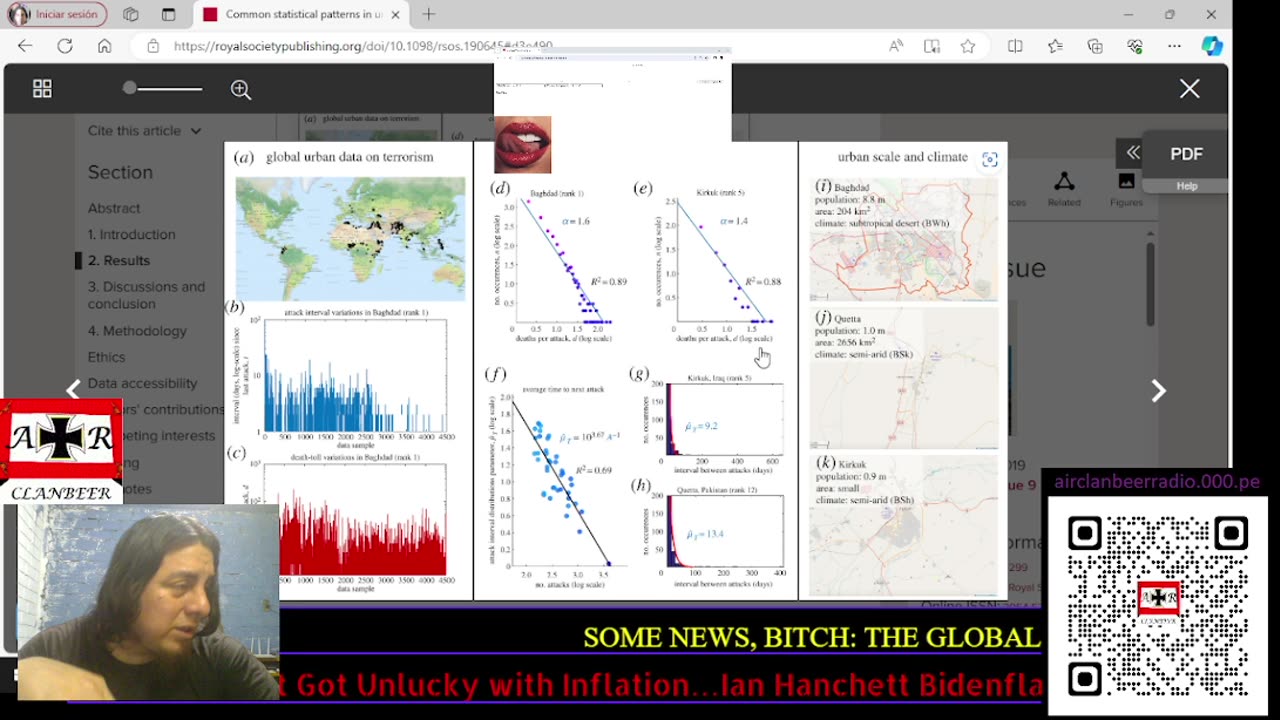Jump to the 1. Introduction section
Image resolution: width=1280 pixels, height=720 pixels.
pyautogui.click(x=131, y=234)
